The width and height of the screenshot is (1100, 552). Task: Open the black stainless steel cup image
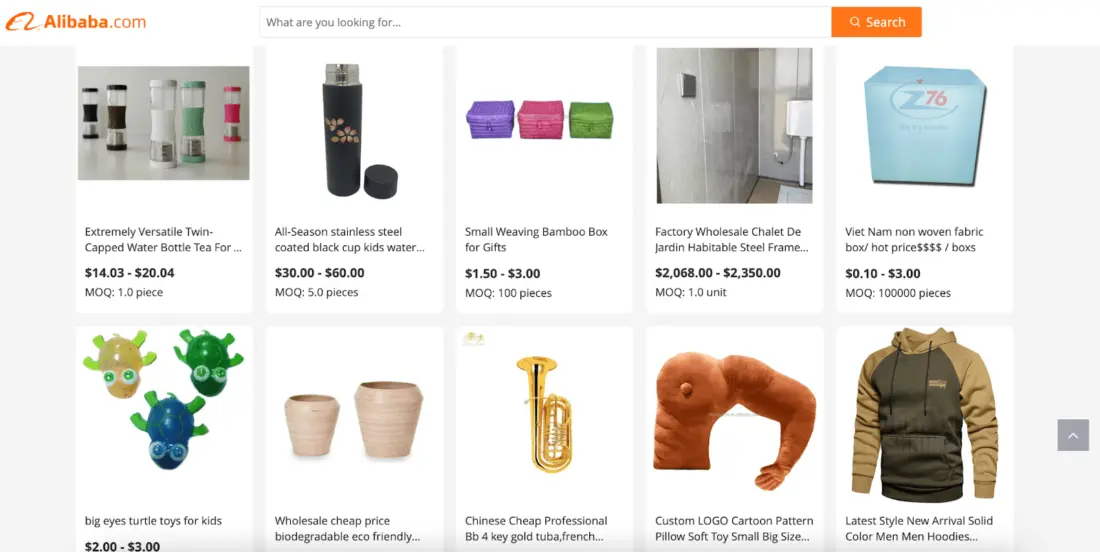click(x=354, y=130)
